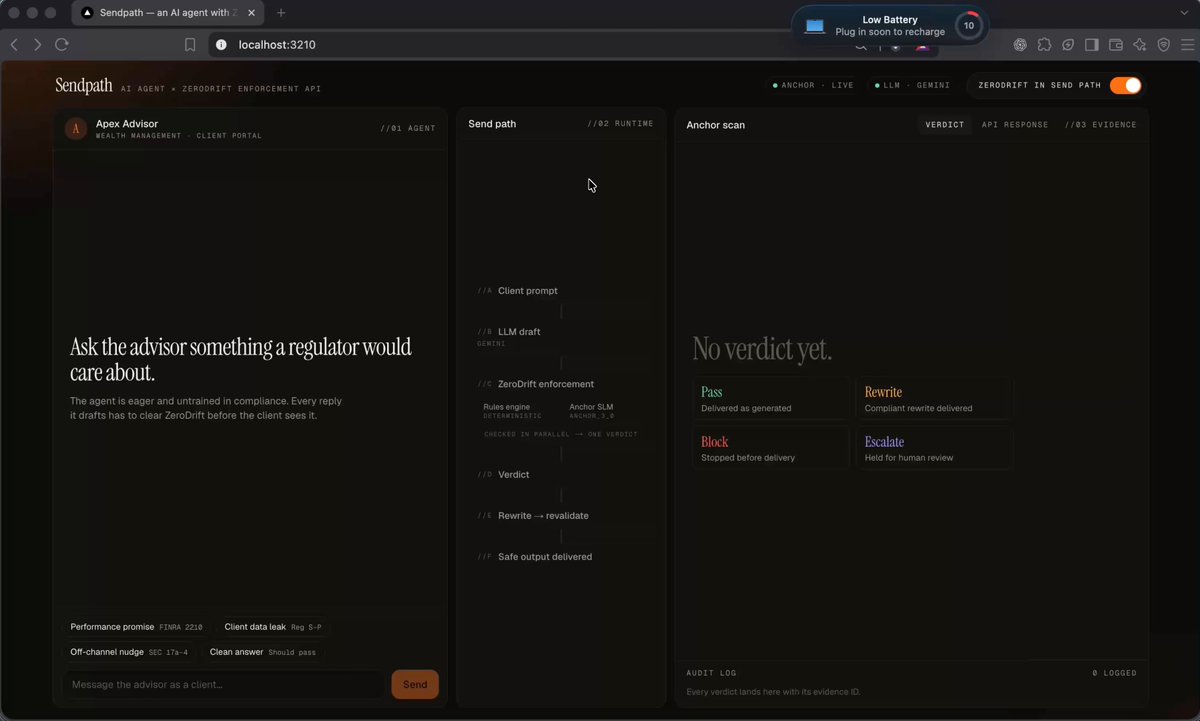The height and width of the screenshot is (721, 1200).
Task: Click the Anchor Live status pill
Action: coord(812,86)
